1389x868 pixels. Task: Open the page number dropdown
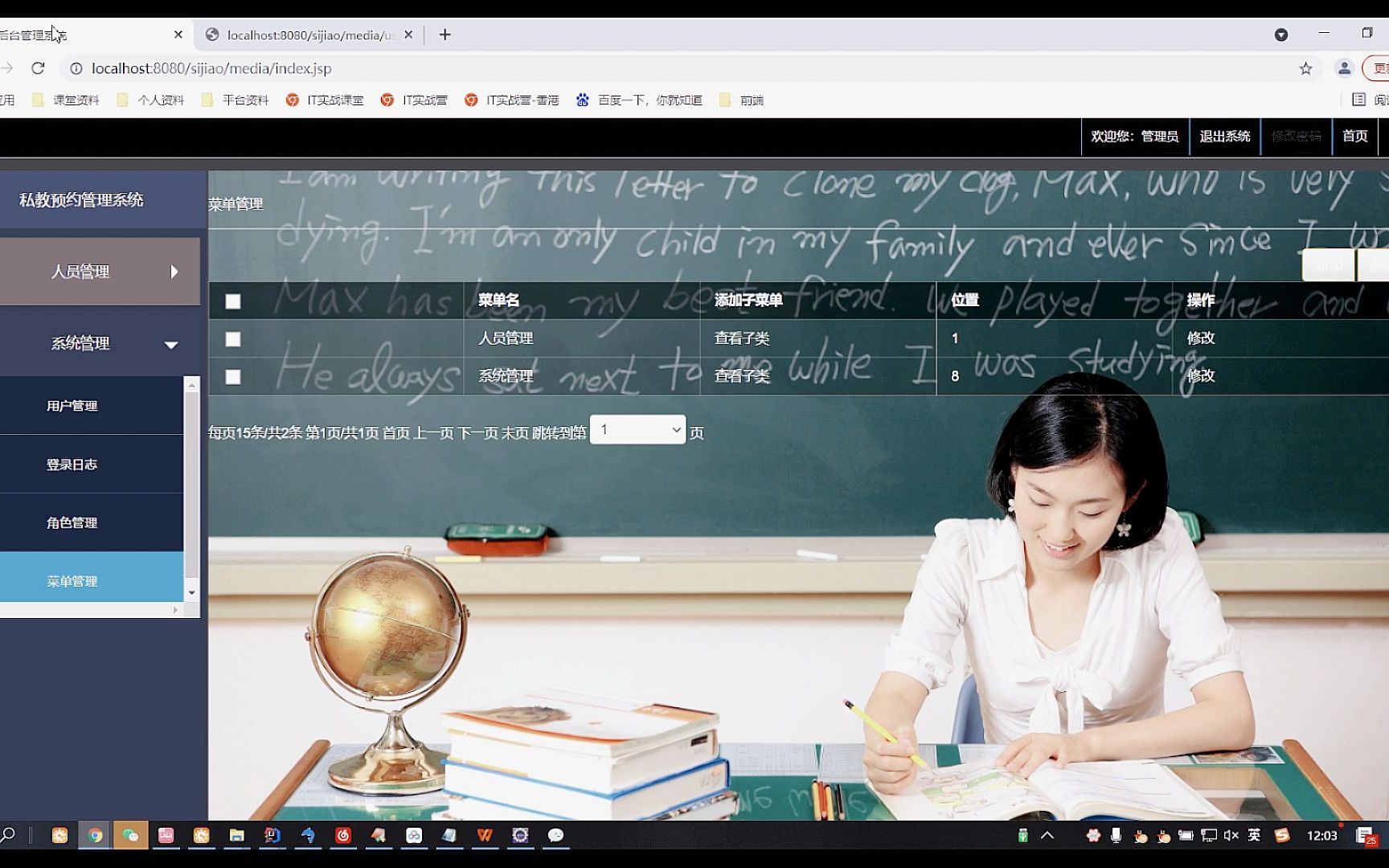pos(637,430)
